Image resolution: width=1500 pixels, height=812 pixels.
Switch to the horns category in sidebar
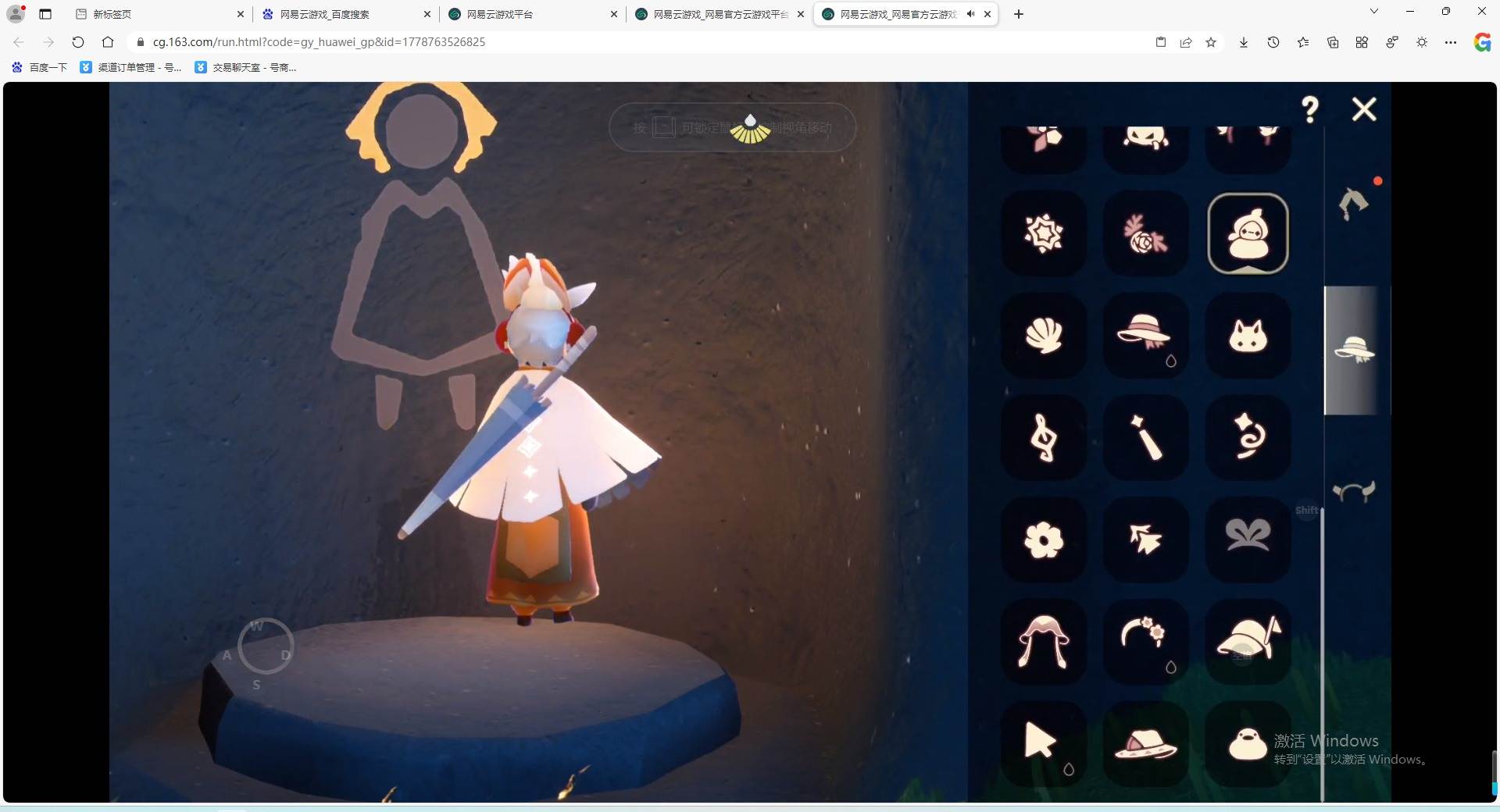pyautogui.click(x=1354, y=492)
